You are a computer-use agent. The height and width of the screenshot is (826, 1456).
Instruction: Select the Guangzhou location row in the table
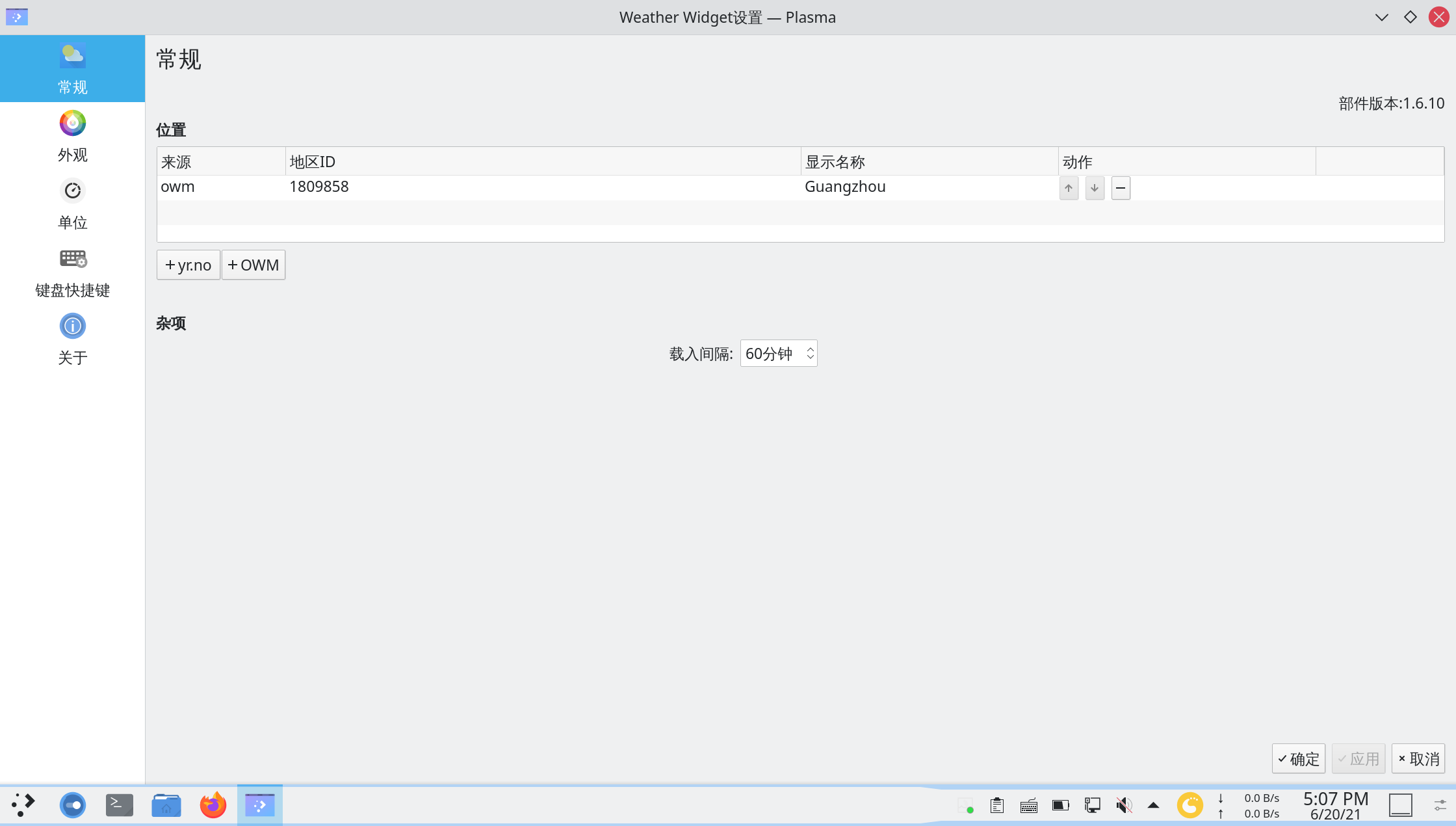pyautogui.click(x=585, y=187)
